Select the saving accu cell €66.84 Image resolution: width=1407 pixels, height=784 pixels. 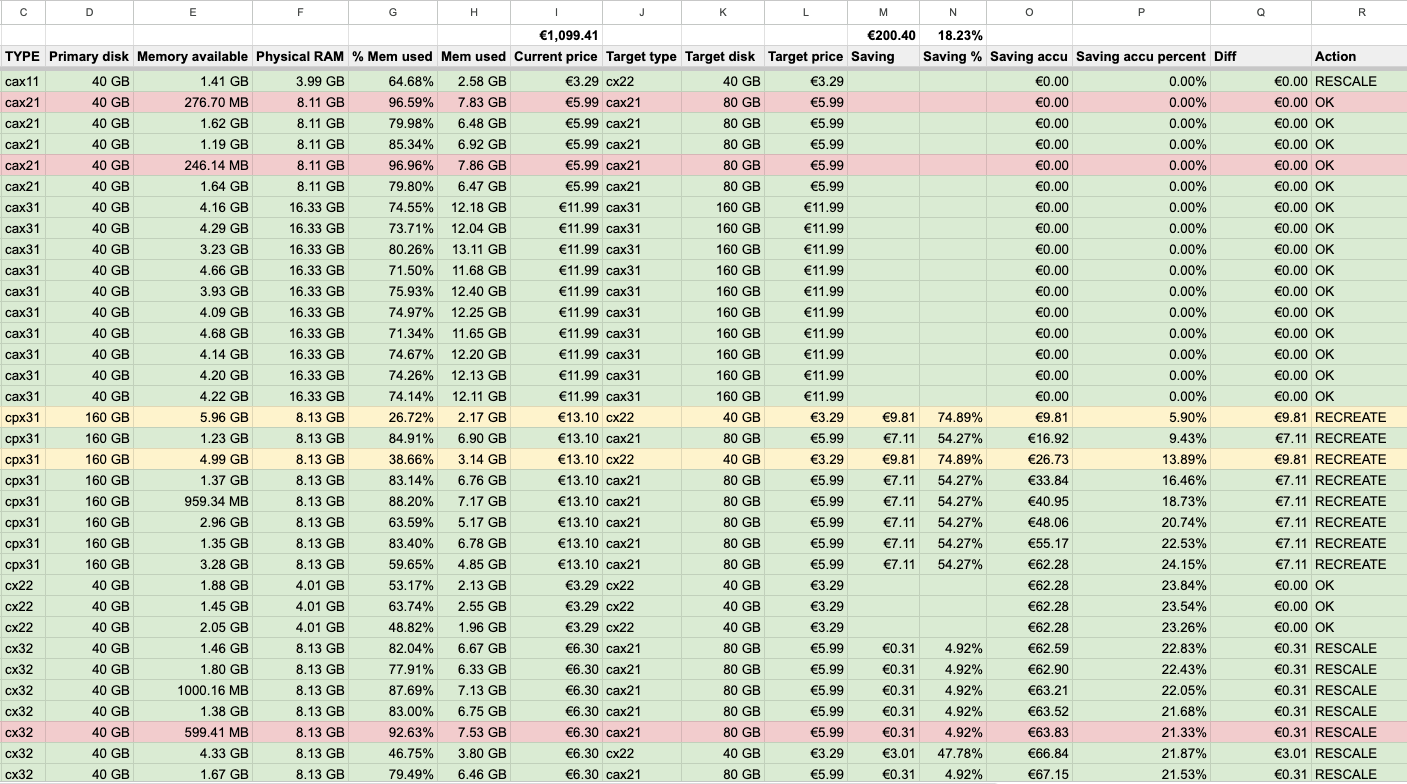(x=1030, y=753)
